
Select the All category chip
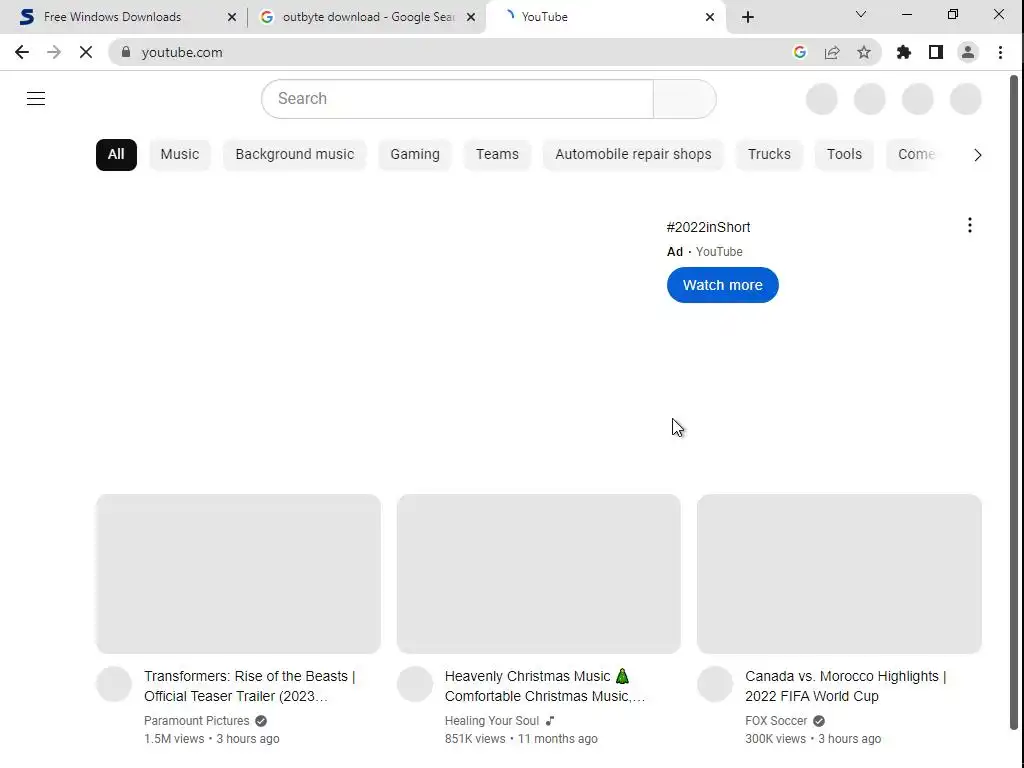pyautogui.click(x=116, y=155)
